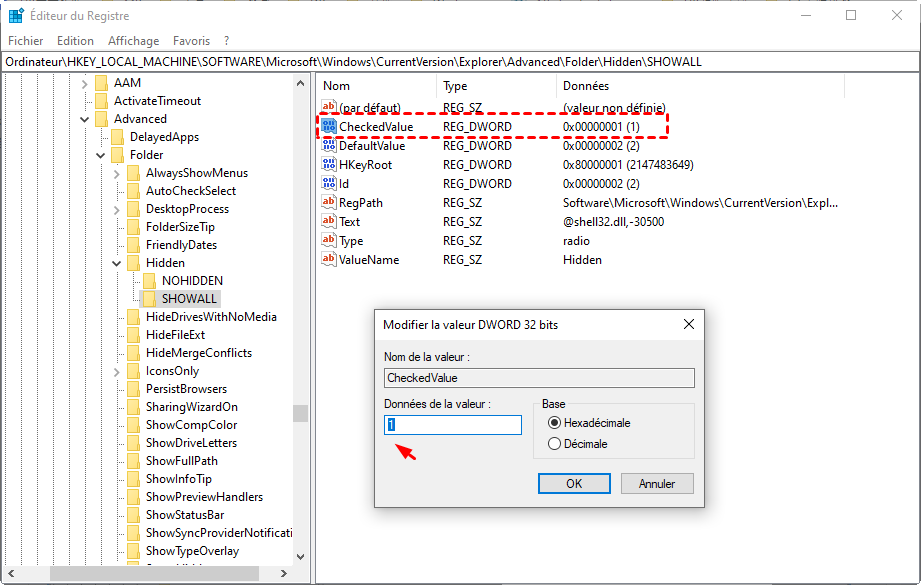This screenshot has width=921, height=585.
Task: Click the tree scroll-right arrow
Action: point(284,573)
